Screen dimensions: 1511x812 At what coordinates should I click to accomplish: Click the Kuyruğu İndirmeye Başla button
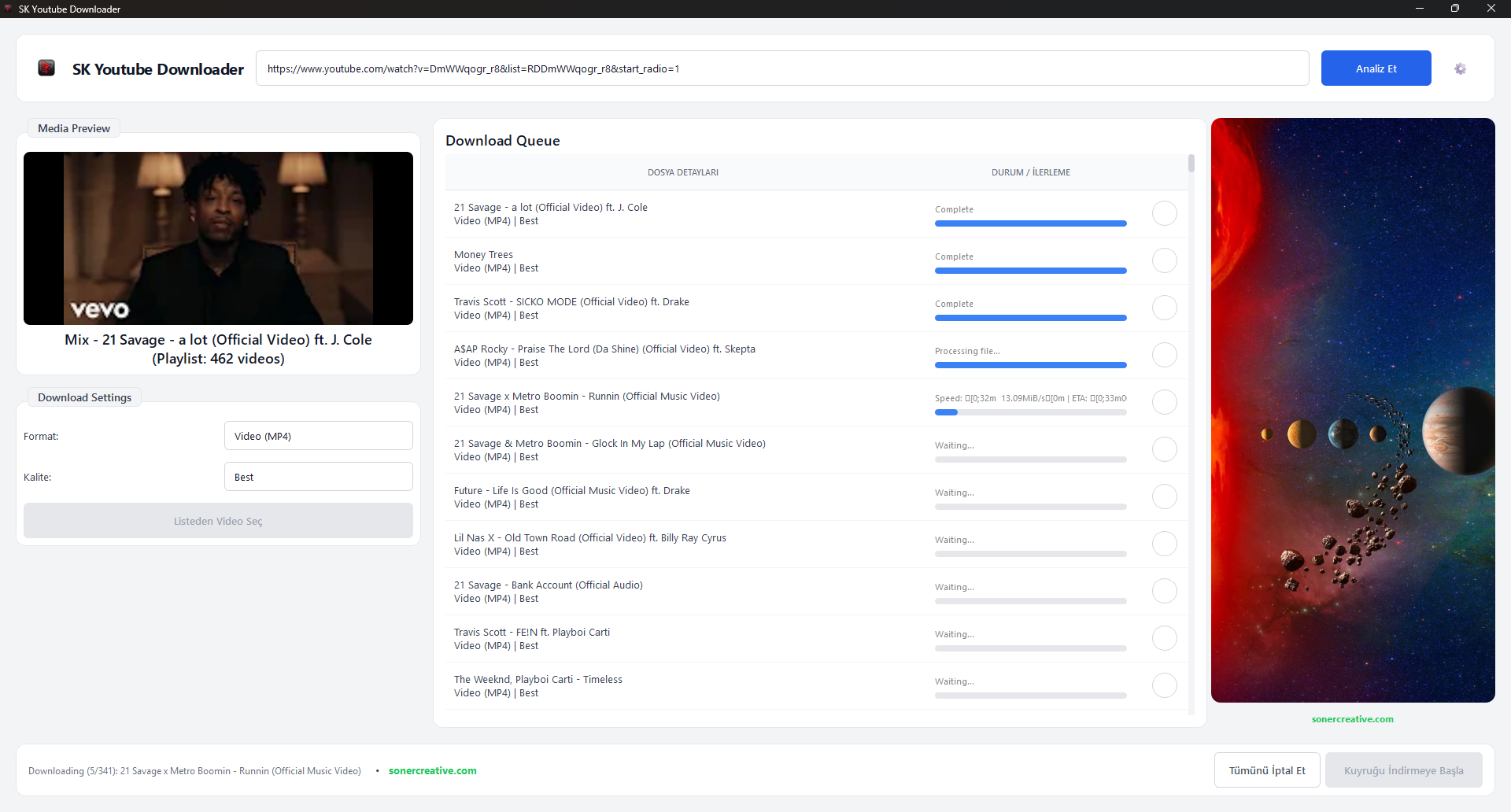pyautogui.click(x=1403, y=770)
